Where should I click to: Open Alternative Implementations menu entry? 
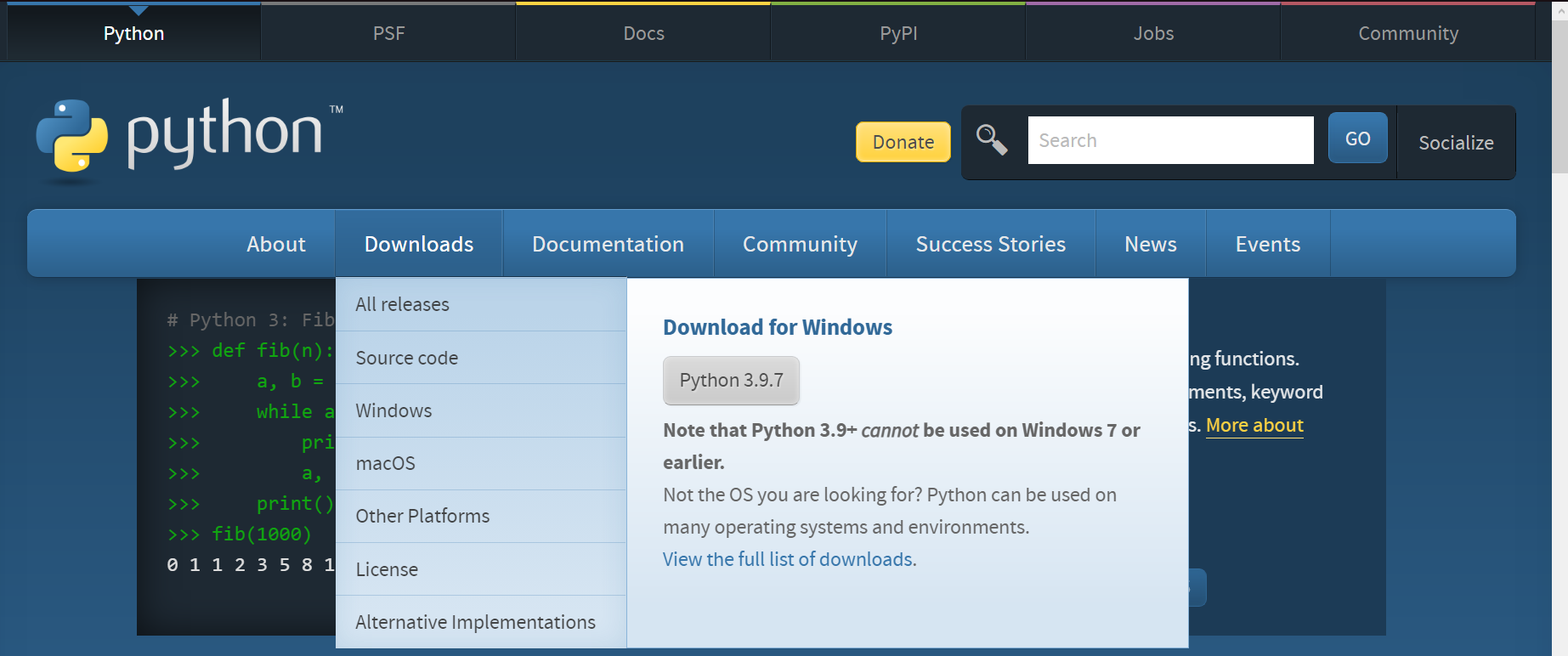[475, 622]
